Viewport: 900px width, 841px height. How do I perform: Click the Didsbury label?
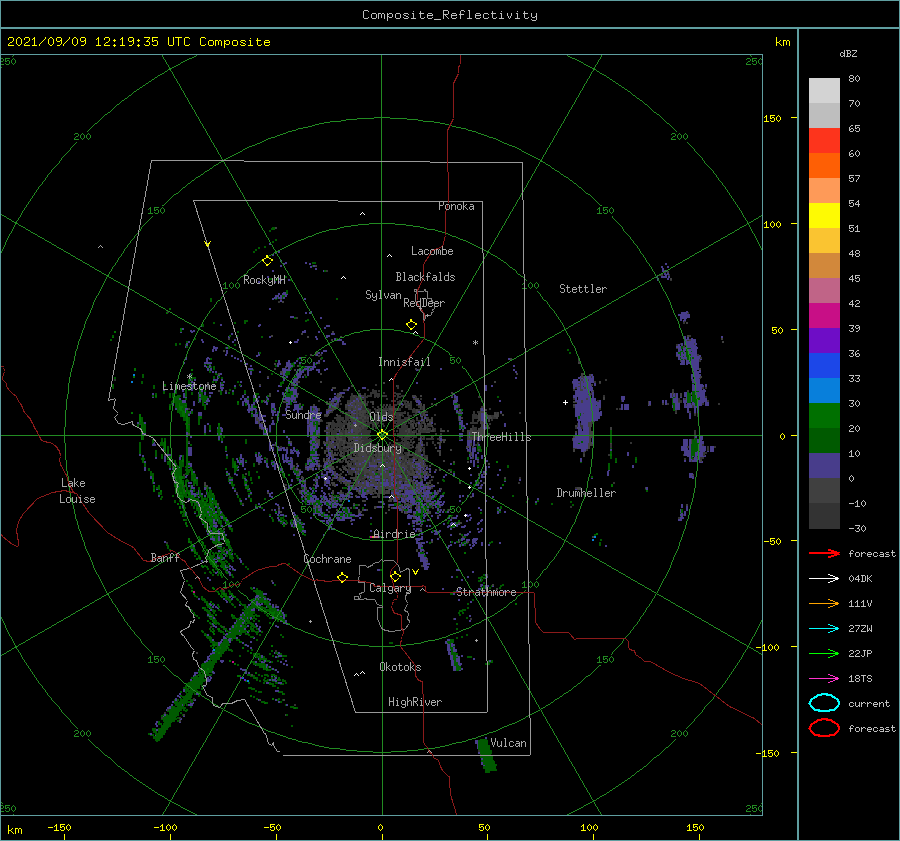click(377, 448)
